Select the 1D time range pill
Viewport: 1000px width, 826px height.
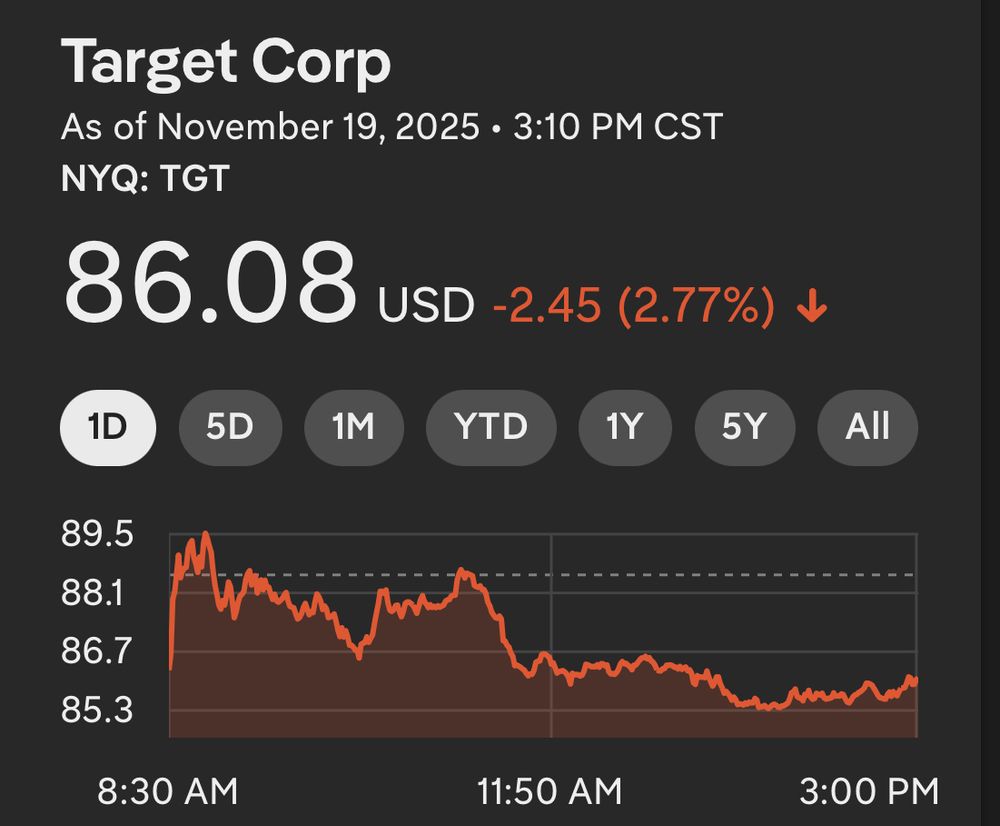tap(109, 426)
